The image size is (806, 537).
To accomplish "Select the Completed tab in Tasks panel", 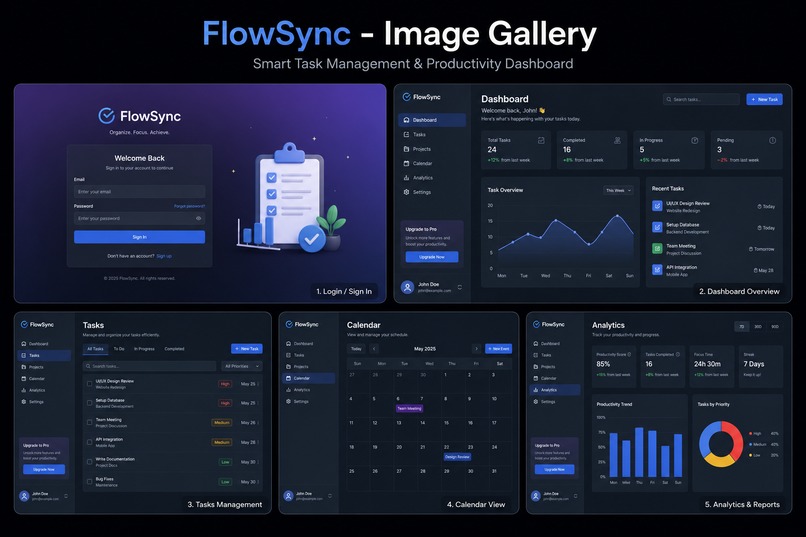I will click(174, 349).
